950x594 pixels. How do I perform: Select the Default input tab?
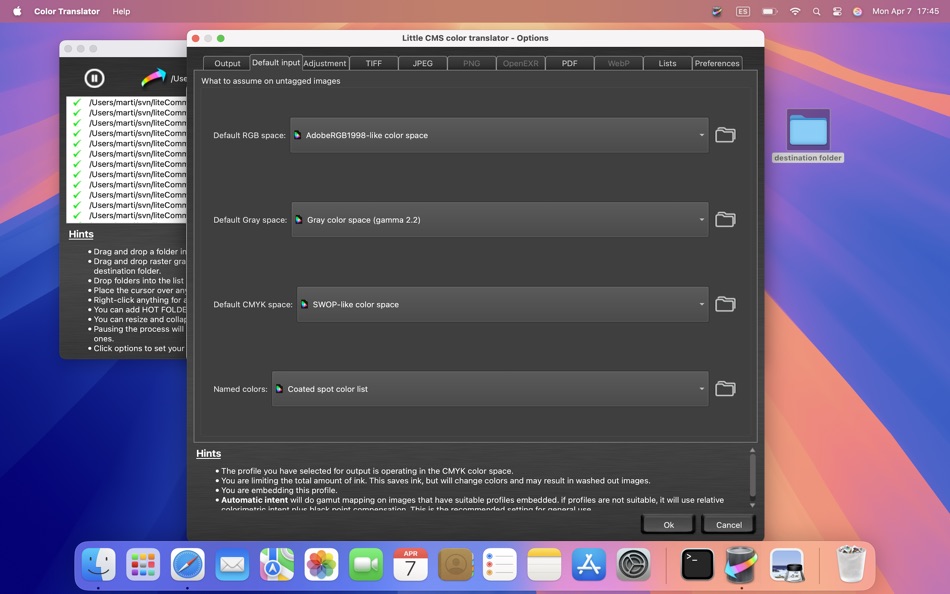(276, 62)
